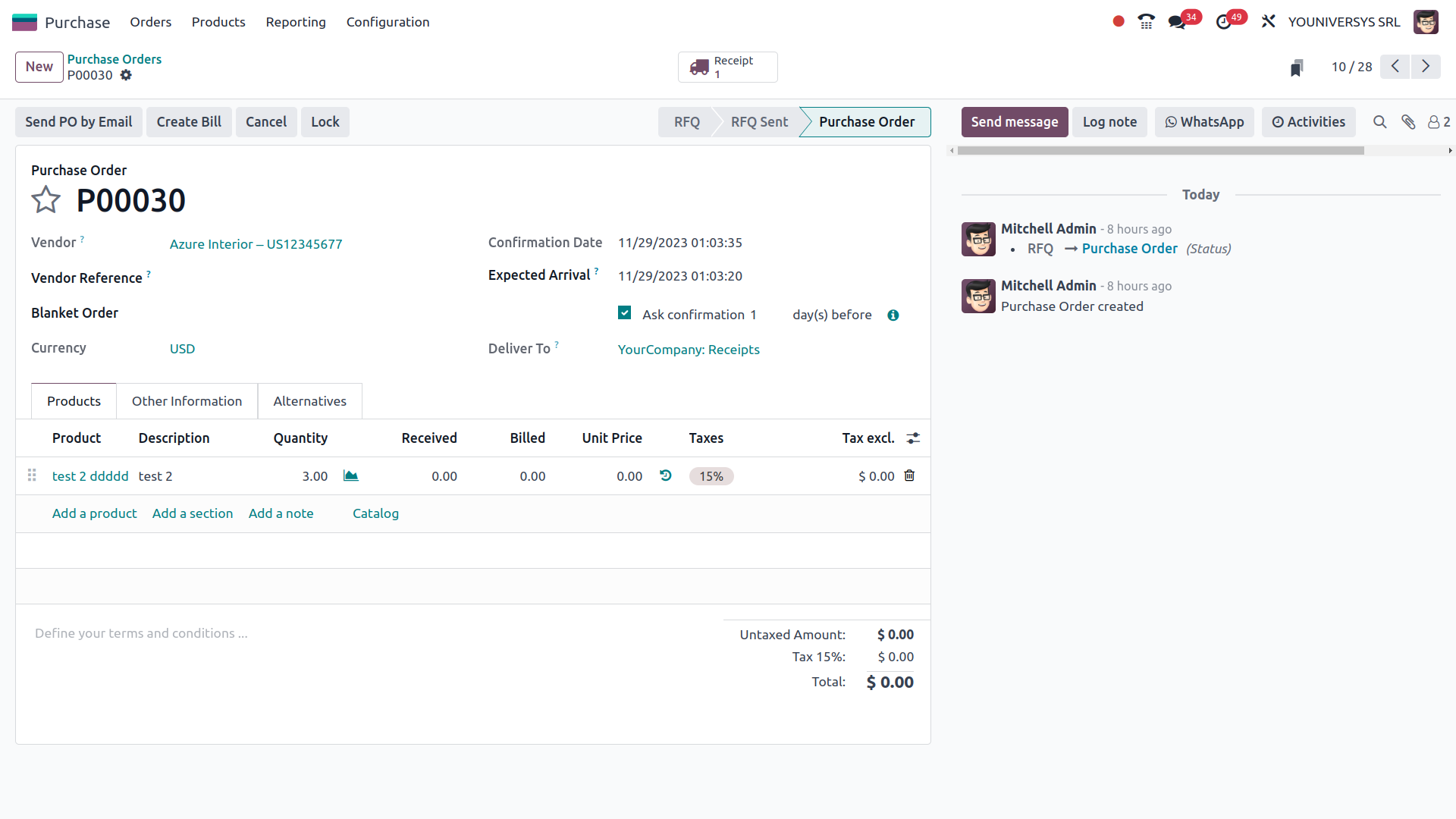Open the settings gear in the breadcrumb
Image resolution: width=1456 pixels, height=819 pixels.
click(126, 75)
